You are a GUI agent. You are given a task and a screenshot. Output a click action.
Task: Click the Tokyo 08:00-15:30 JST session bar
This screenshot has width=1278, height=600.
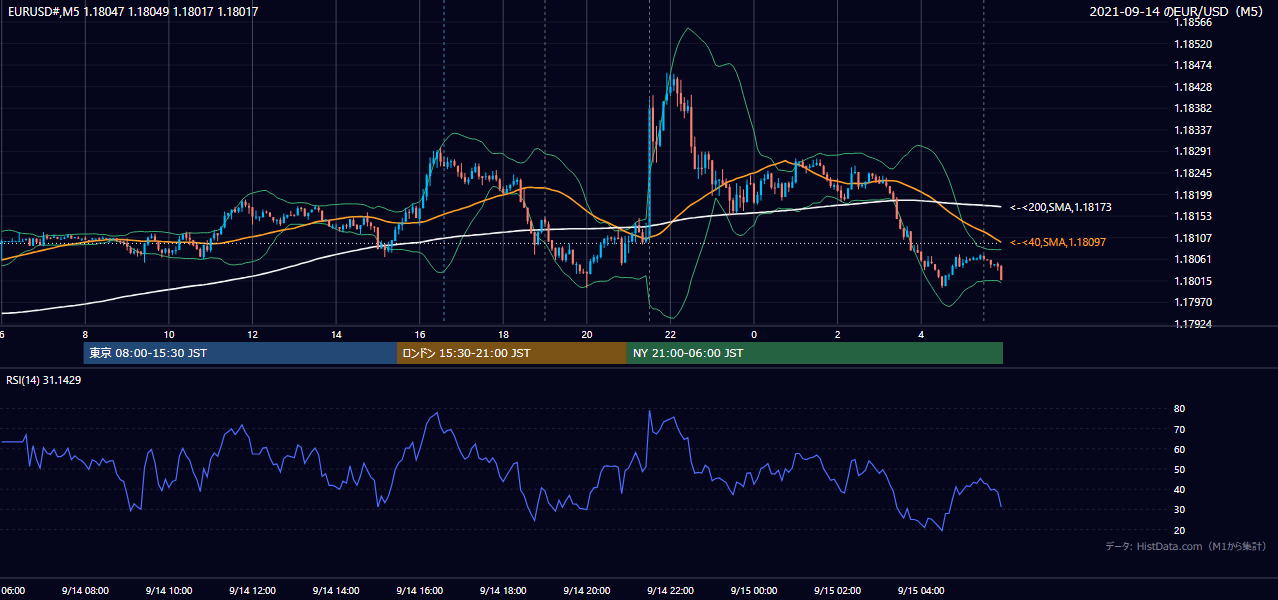[x=240, y=353]
